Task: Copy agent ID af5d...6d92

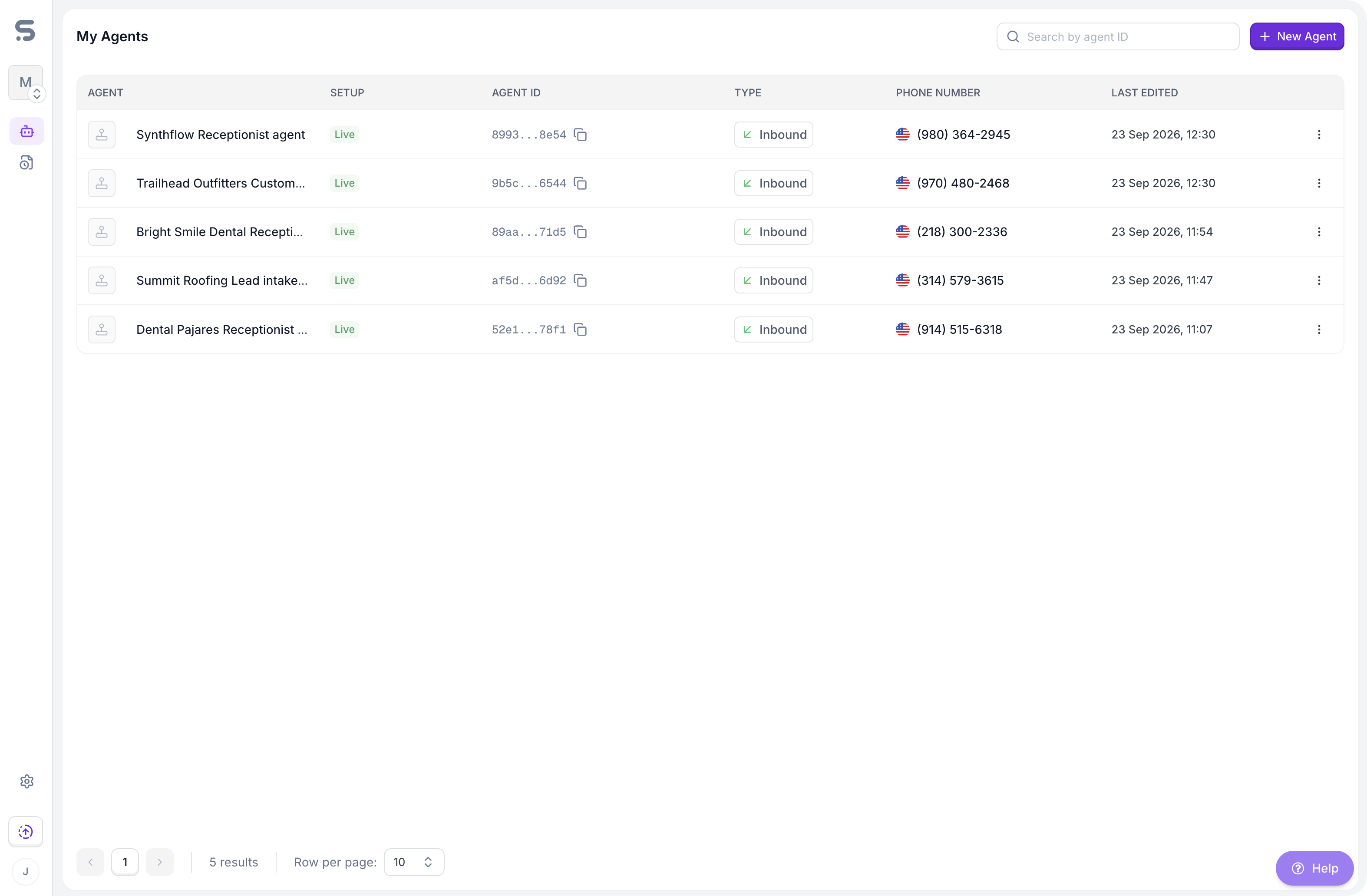Action: 580,280
